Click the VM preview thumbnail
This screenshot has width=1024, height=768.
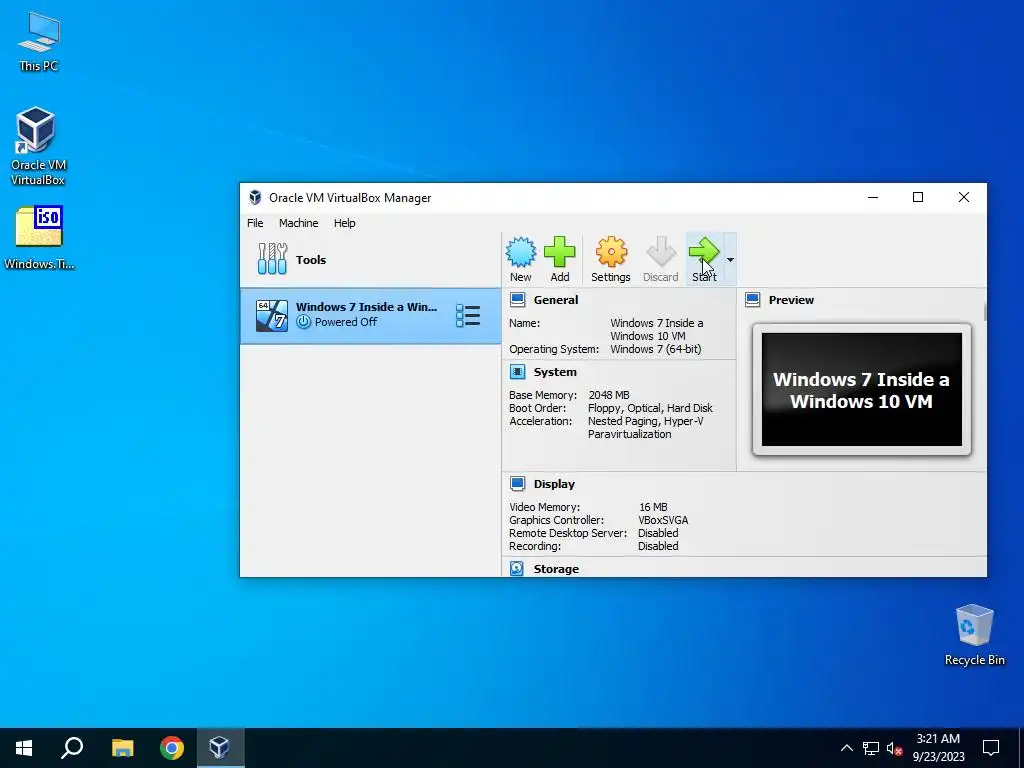861,390
